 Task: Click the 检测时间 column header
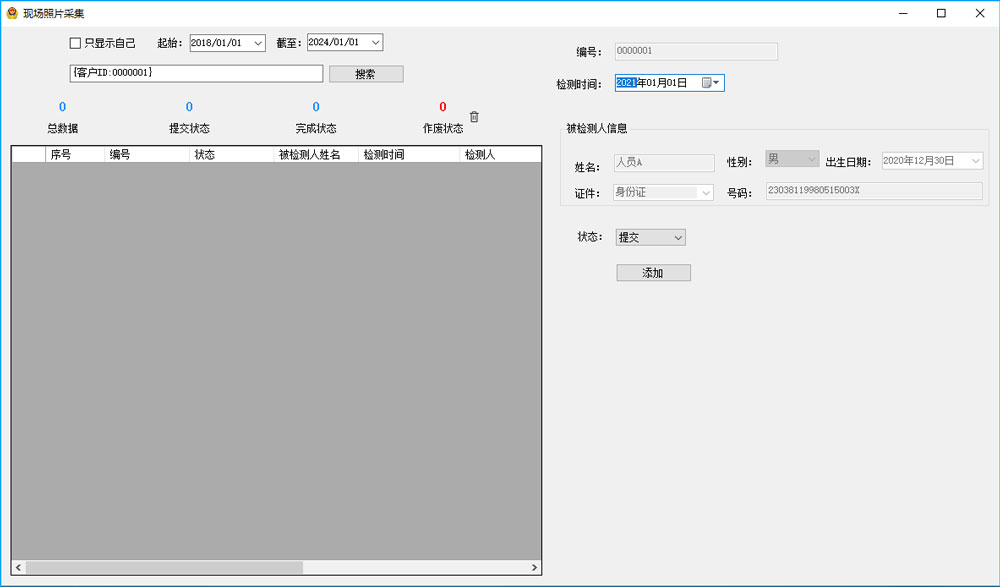coord(407,155)
